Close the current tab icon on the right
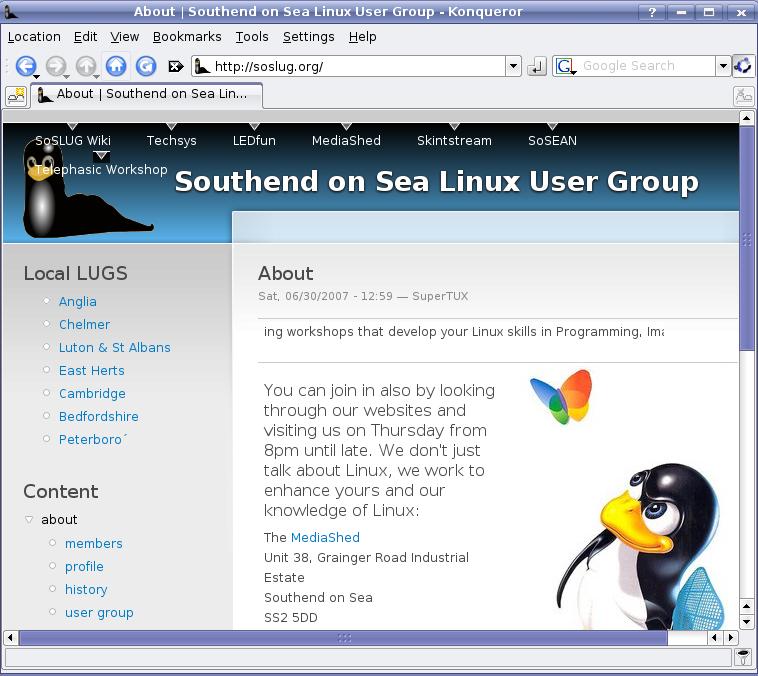758x676 pixels. click(743, 96)
